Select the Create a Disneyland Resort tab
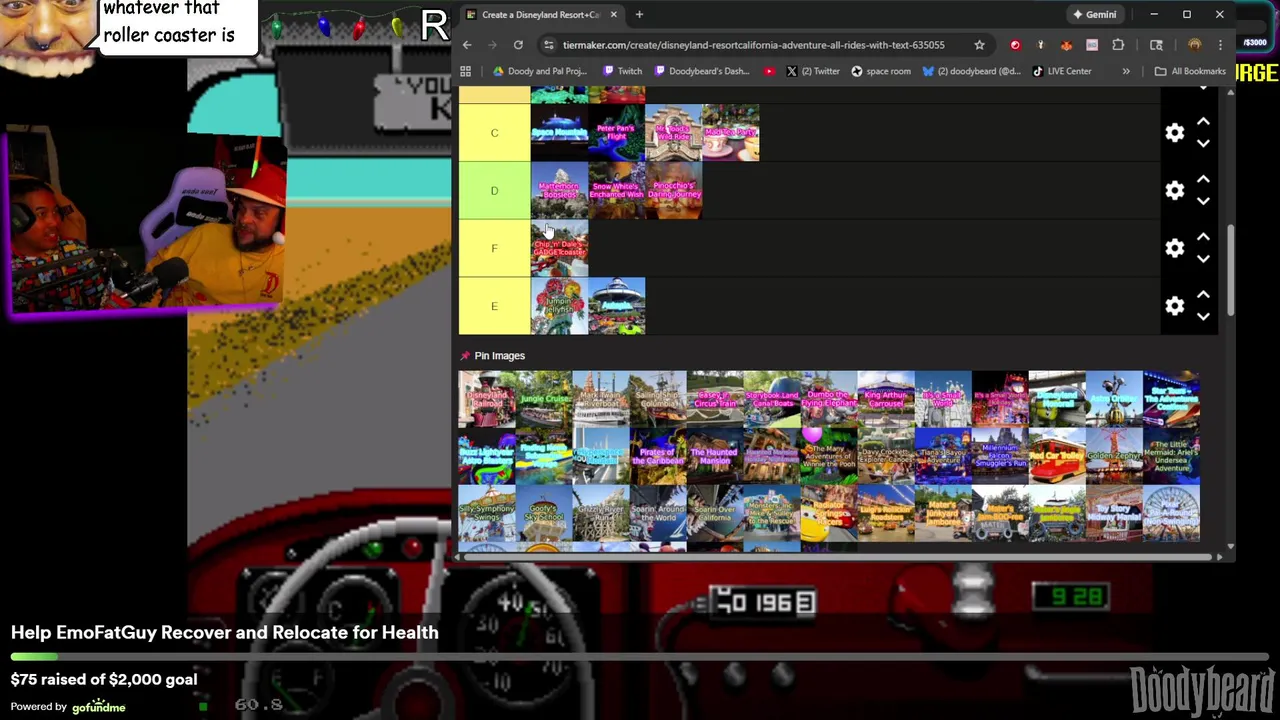This screenshot has width=1280, height=720. click(x=541, y=14)
